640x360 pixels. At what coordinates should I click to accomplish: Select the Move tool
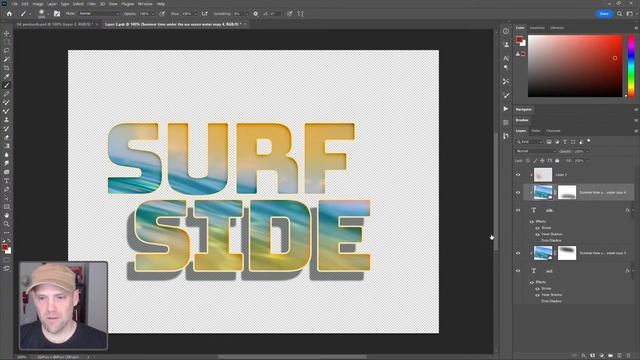tap(7, 33)
